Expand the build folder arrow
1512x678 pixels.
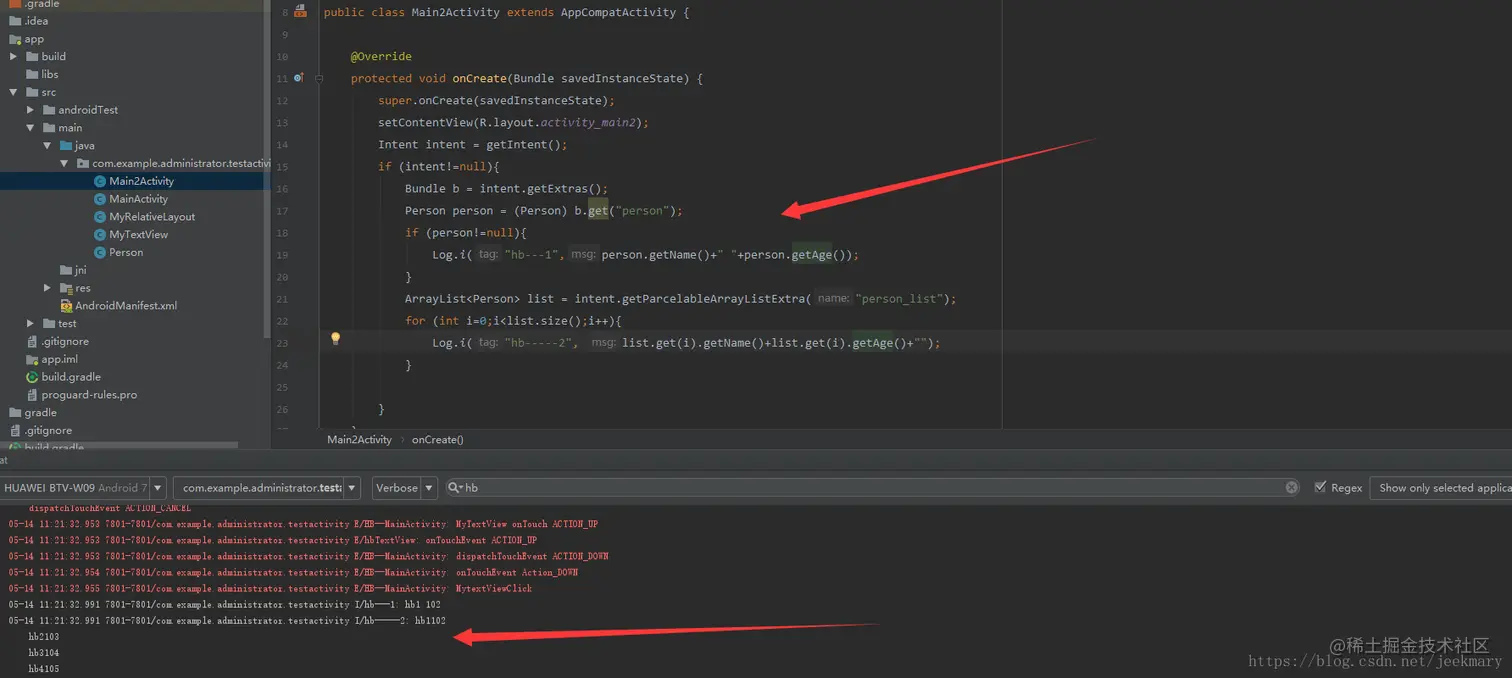pyautogui.click(x=14, y=57)
